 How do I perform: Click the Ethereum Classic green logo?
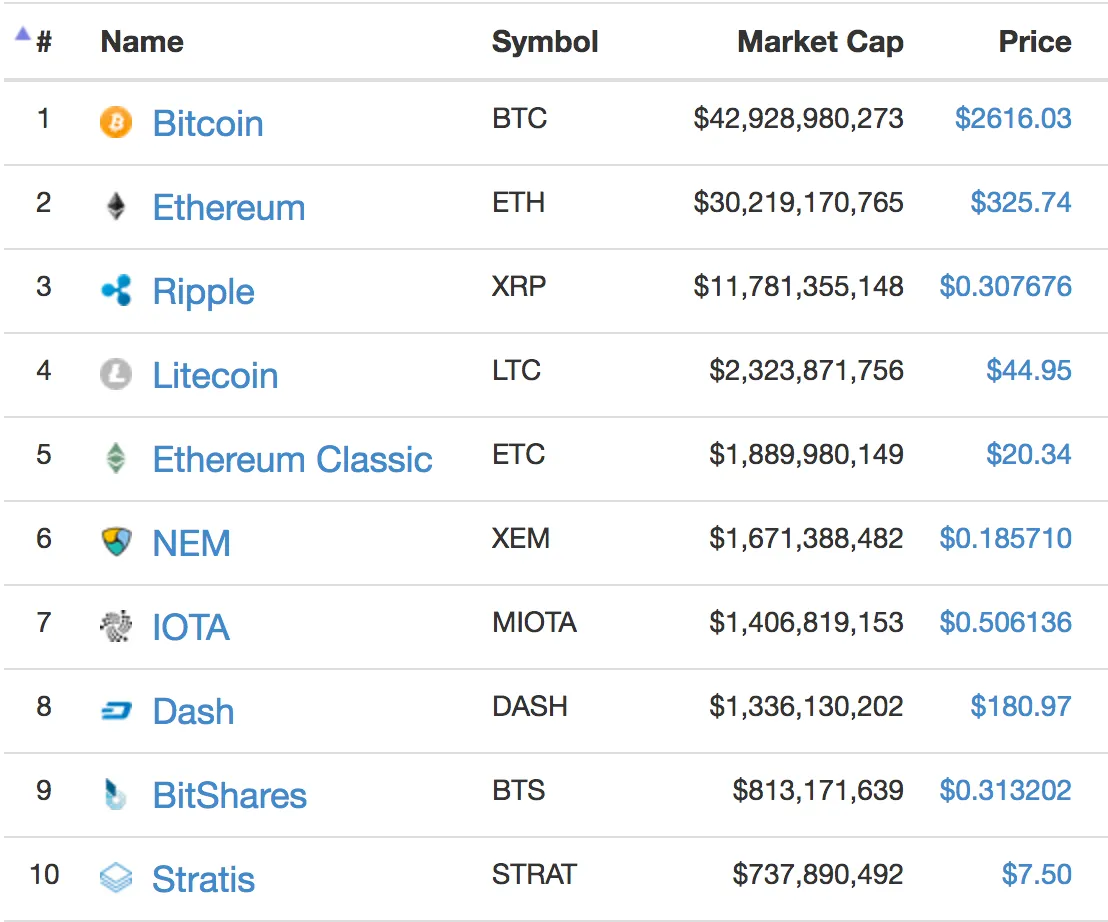tap(116, 459)
